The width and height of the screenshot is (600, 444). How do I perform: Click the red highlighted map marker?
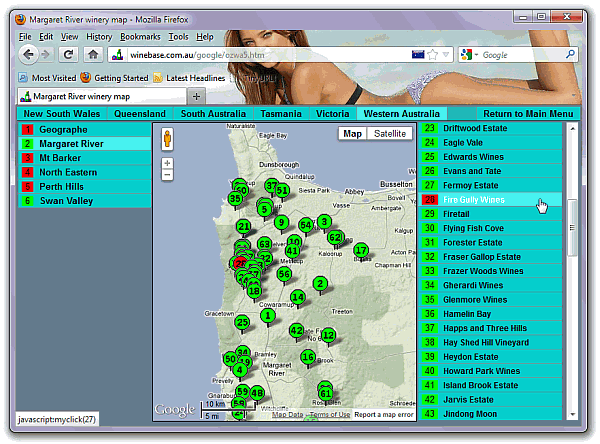point(239,263)
